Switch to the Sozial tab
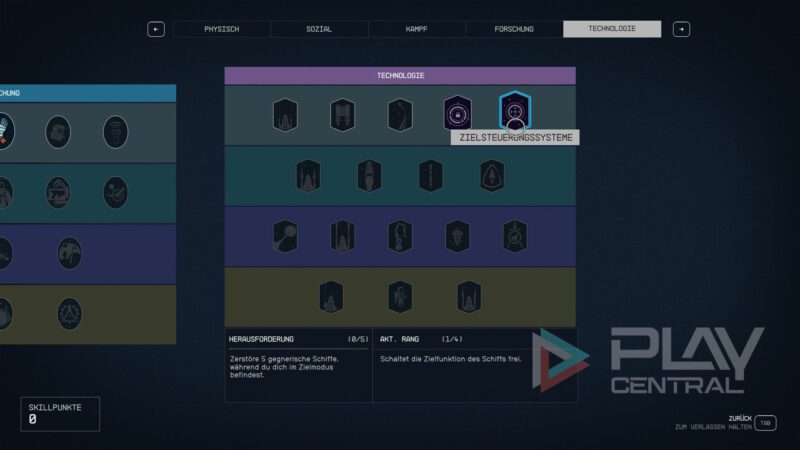This screenshot has height=450, width=800. coord(319,29)
